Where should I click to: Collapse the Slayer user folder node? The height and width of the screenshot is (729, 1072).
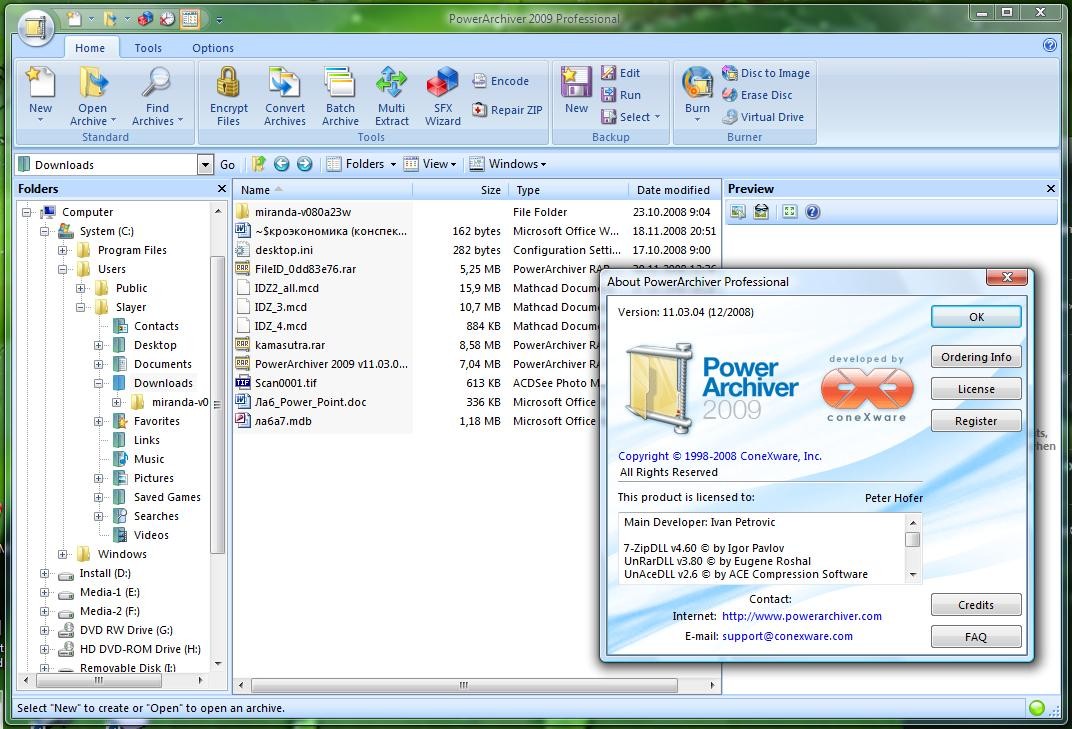pyautogui.click(x=81, y=308)
